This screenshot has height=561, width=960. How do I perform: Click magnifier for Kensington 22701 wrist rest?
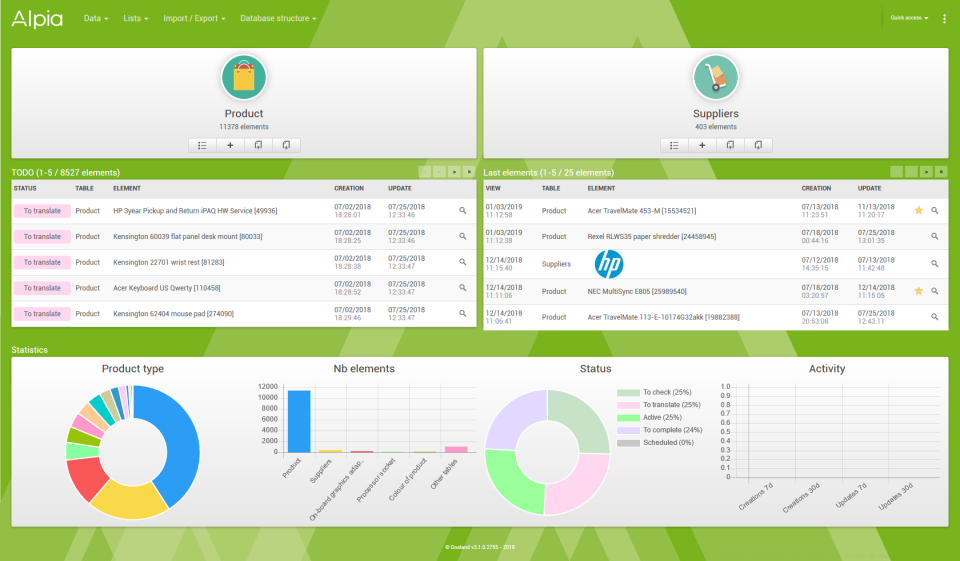click(463, 262)
